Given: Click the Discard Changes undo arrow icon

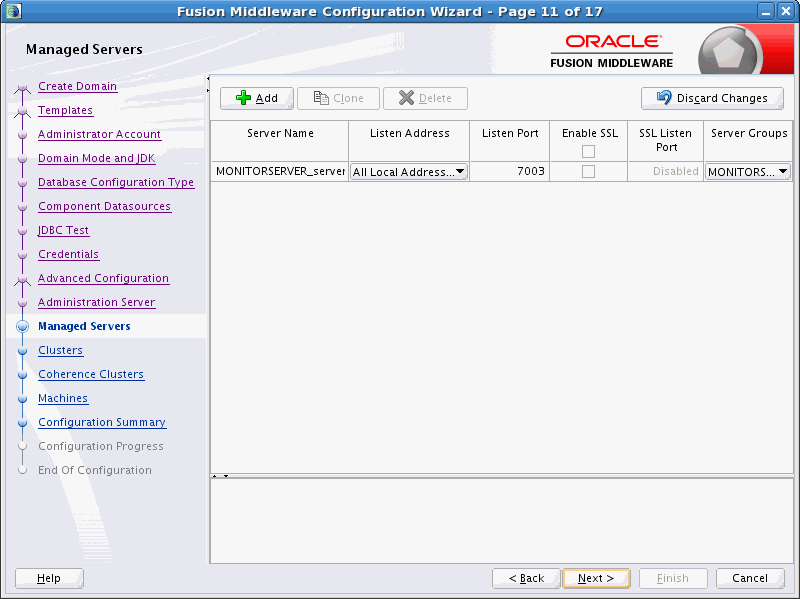Looking at the screenshot, I should click(664, 97).
